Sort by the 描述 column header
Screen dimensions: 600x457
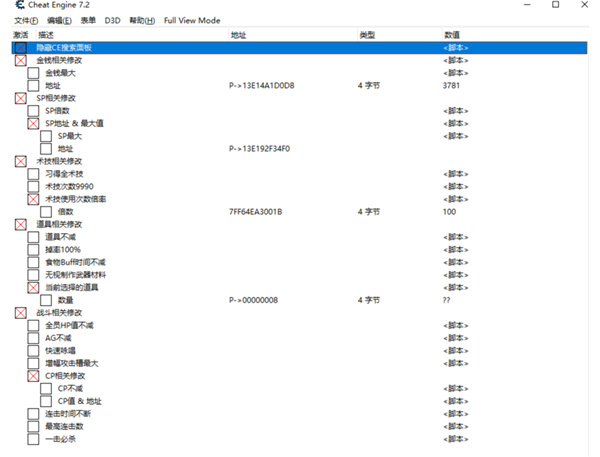tap(46, 35)
